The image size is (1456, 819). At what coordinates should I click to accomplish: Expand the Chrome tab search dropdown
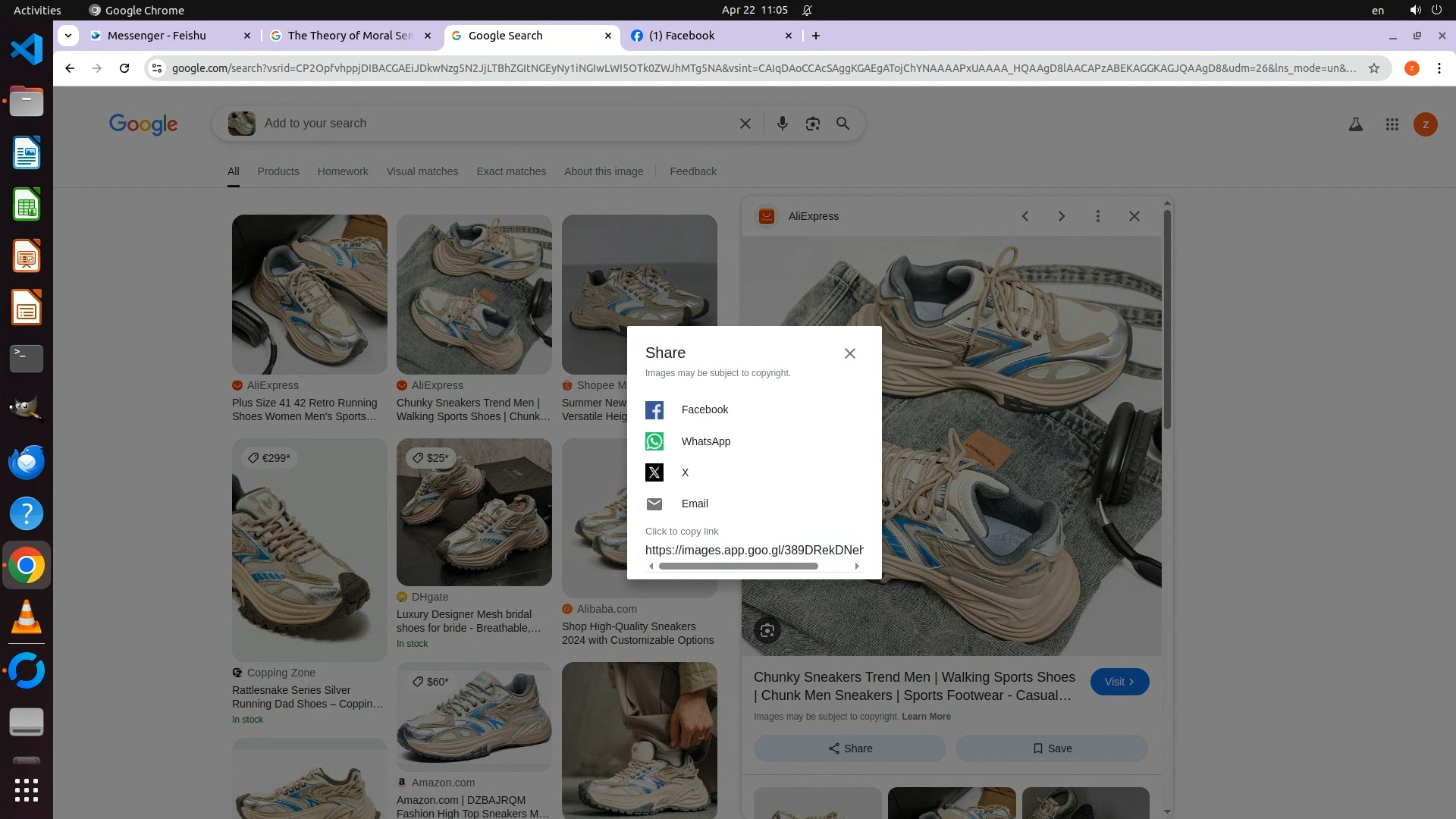click(x=68, y=36)
